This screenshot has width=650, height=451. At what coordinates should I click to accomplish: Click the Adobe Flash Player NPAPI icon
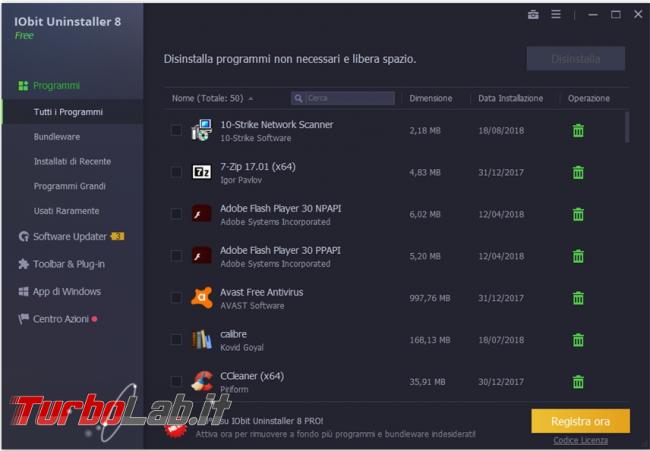coord(202,214)
